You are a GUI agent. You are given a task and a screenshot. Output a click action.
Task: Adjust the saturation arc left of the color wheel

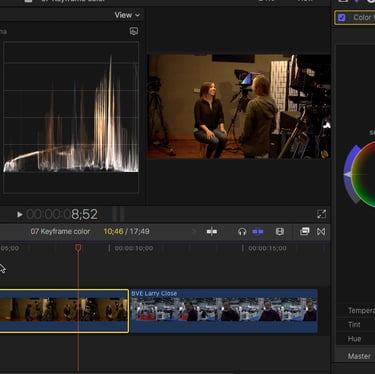click(x=352, y=174)
